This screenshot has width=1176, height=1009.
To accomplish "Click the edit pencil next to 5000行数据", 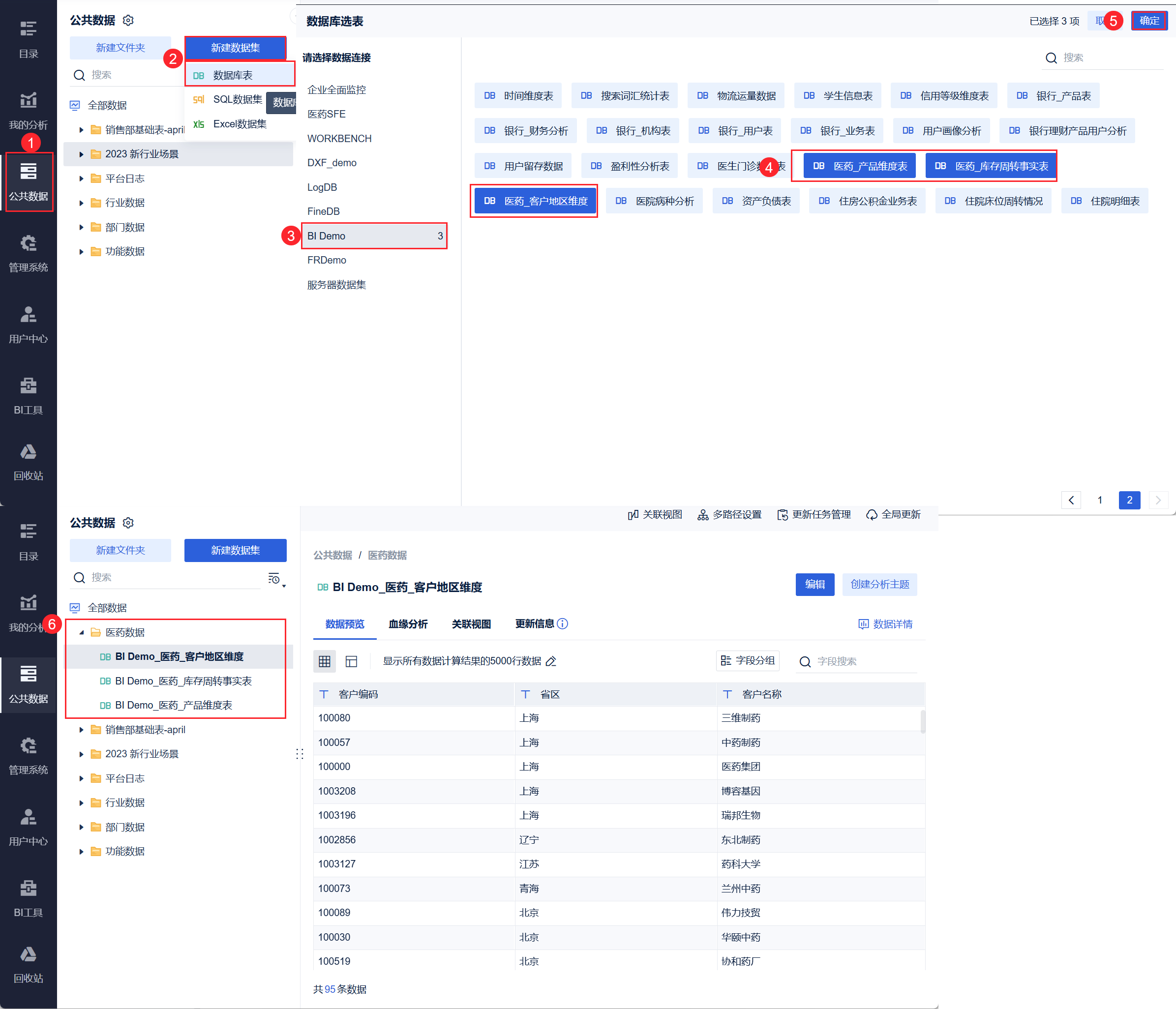I will pos(550,661).
